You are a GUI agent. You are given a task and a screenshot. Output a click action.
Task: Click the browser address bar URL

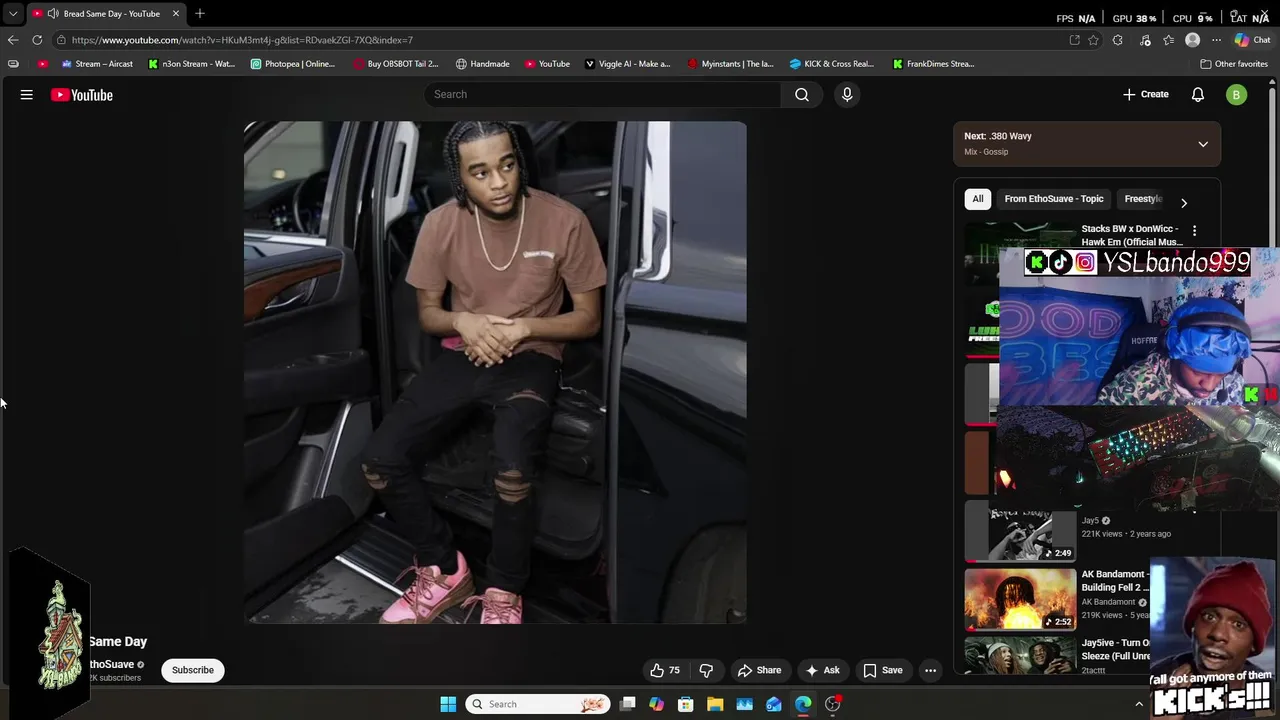(x=242, y=40)
